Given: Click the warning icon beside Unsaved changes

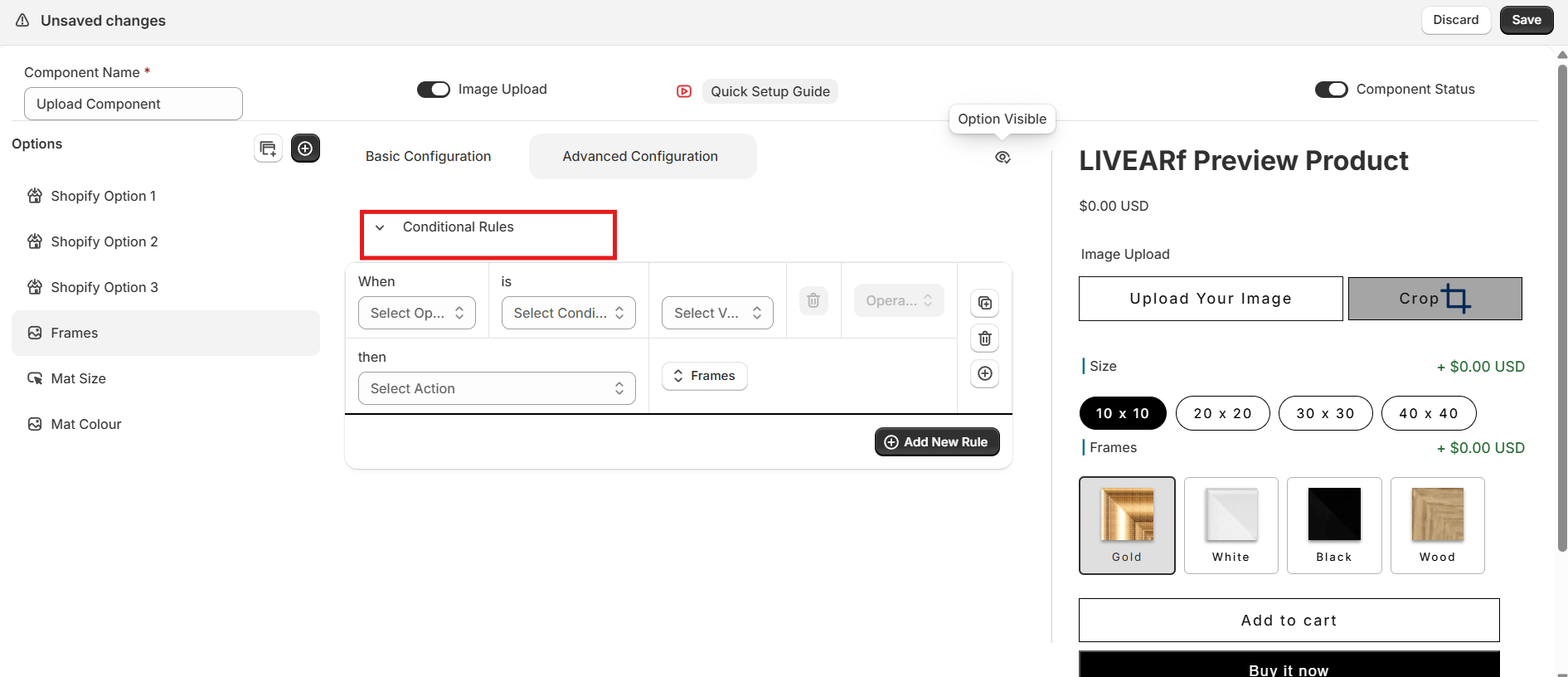Looking at the screenshot, I should click(x=22, y=20).
